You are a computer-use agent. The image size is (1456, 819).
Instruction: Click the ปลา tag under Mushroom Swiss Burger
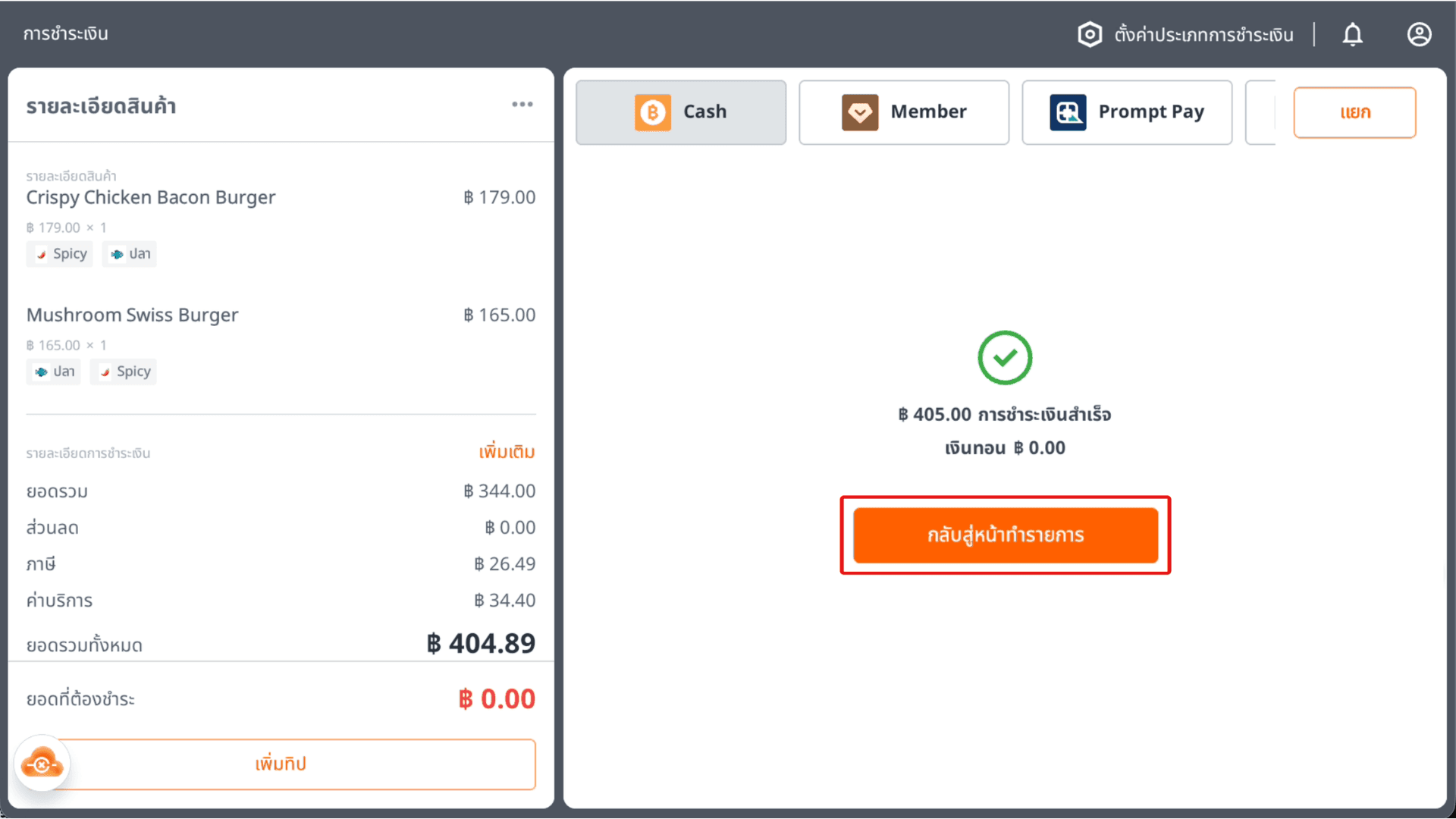tap(53, 372)
